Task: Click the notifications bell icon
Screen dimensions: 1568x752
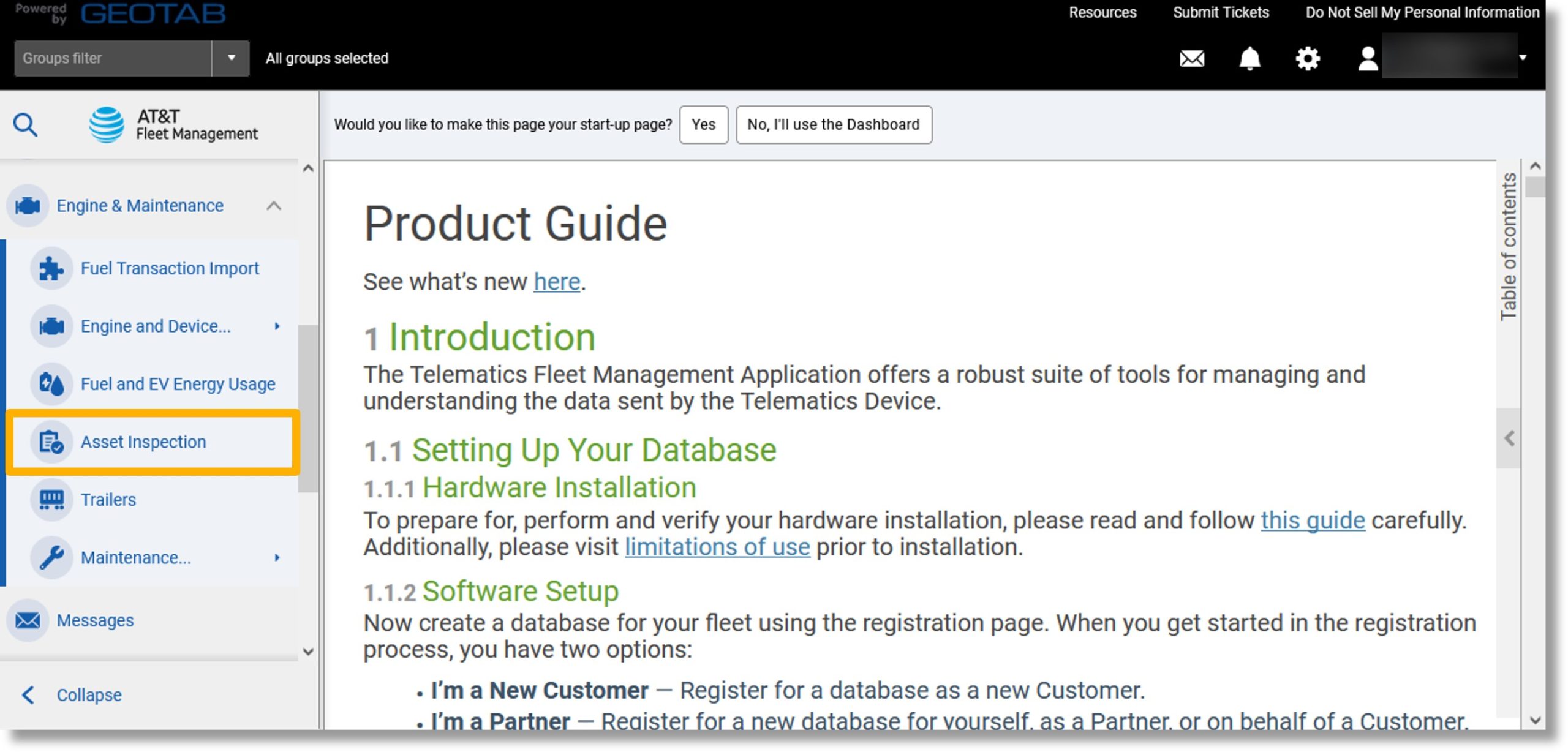Action: click(1250, 57)
